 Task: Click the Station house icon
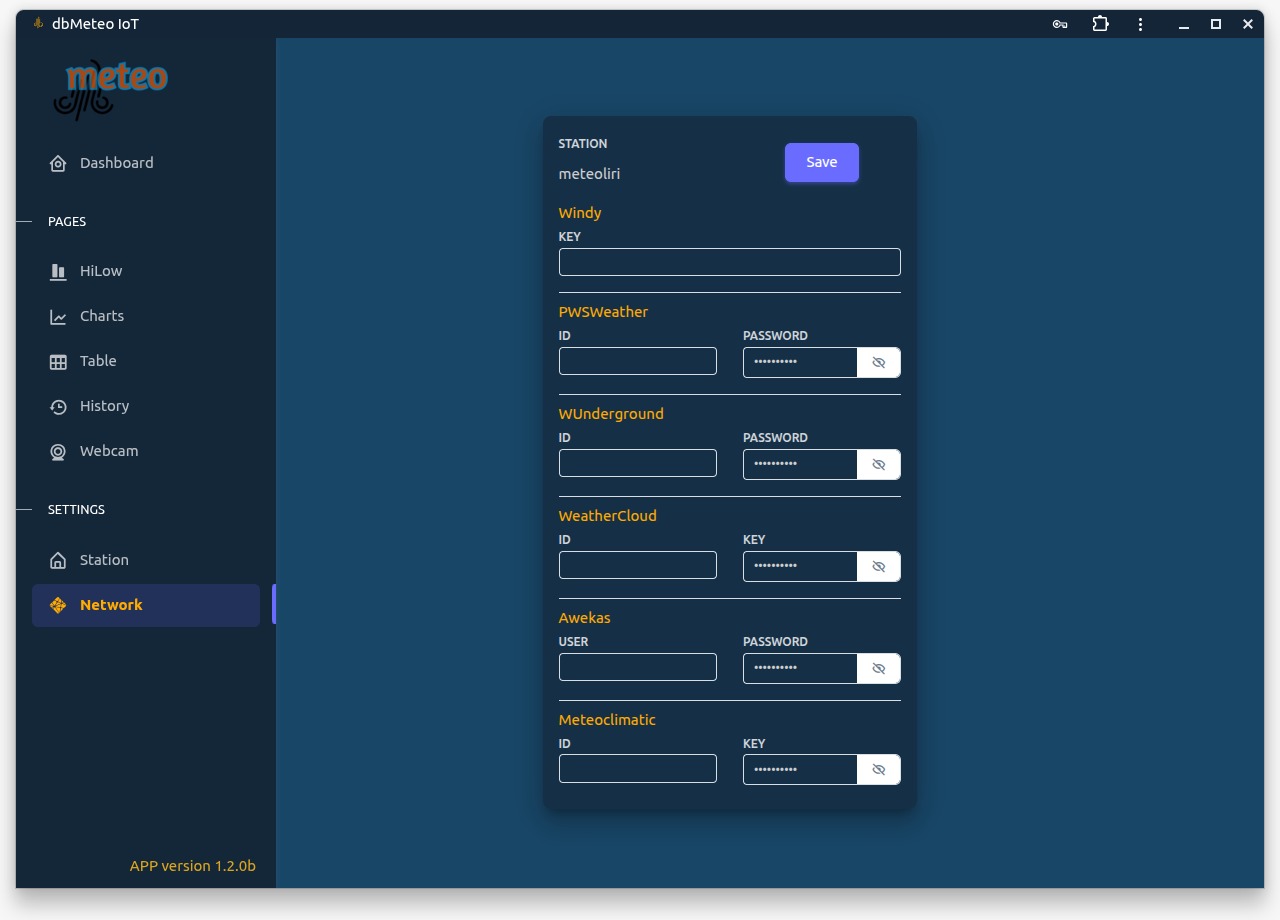tap(58, 560)
